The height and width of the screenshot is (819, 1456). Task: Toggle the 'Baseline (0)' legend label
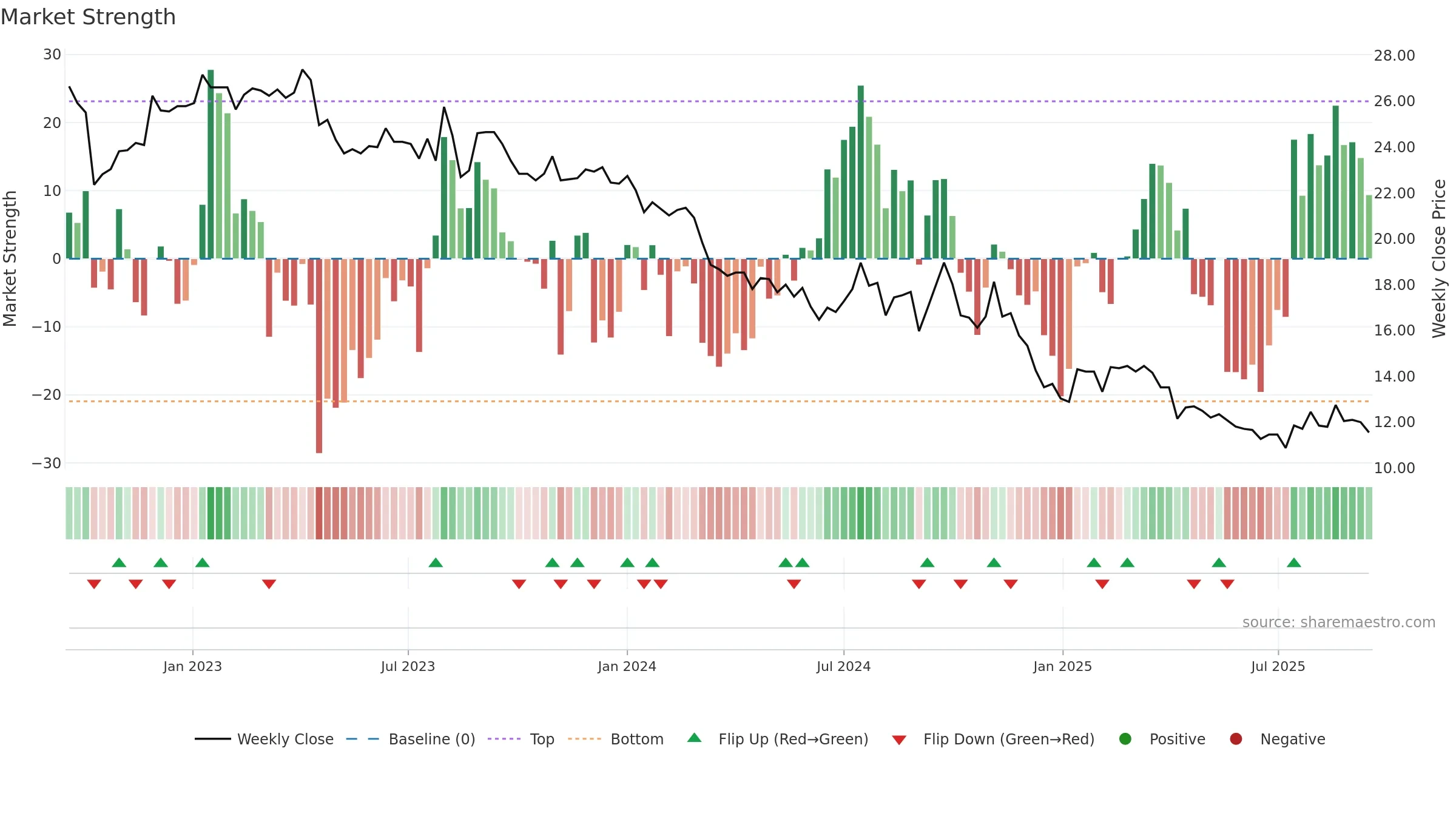432,739
